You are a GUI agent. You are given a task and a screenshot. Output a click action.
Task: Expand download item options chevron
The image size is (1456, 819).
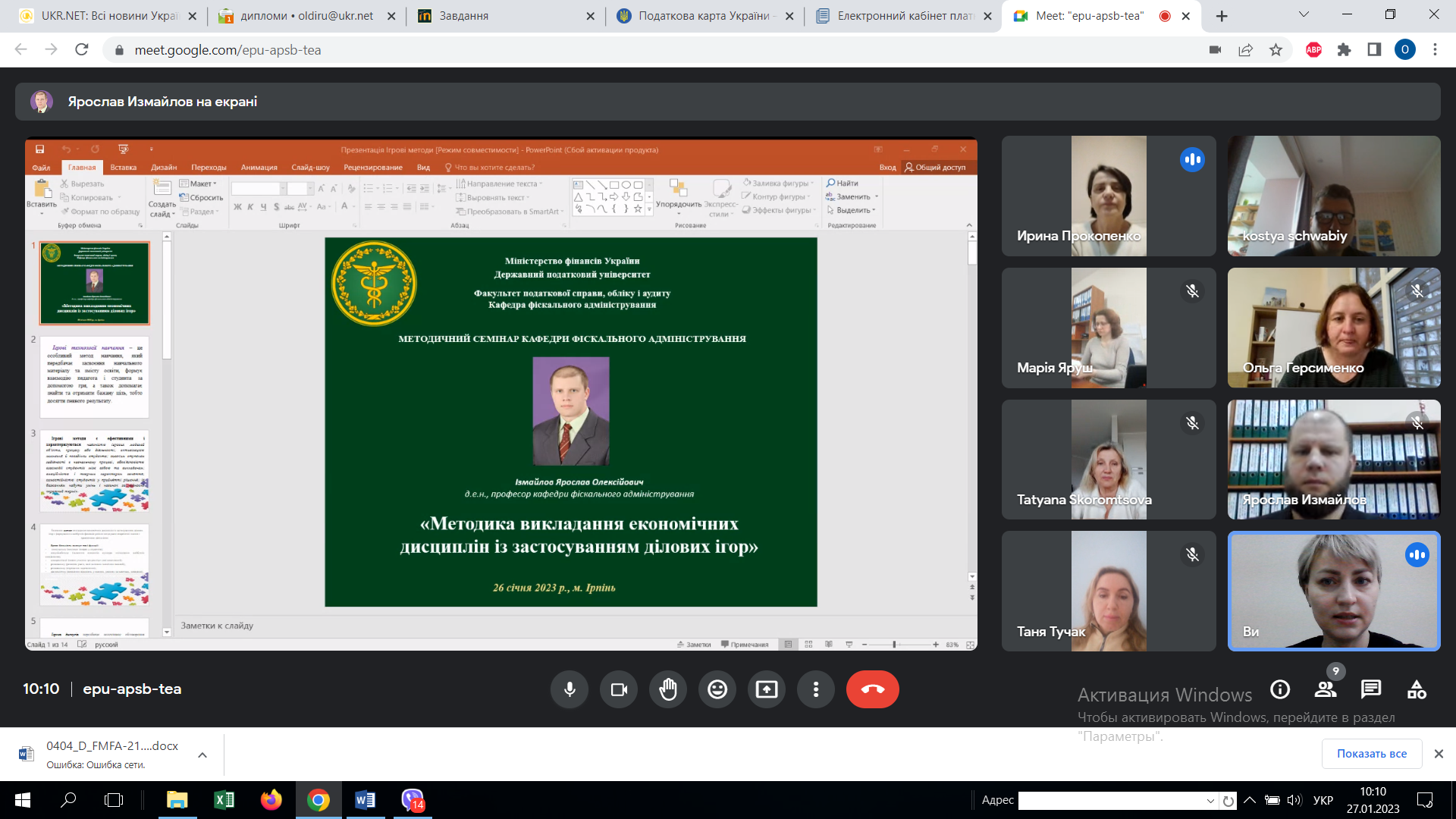[x=202, y=755]
